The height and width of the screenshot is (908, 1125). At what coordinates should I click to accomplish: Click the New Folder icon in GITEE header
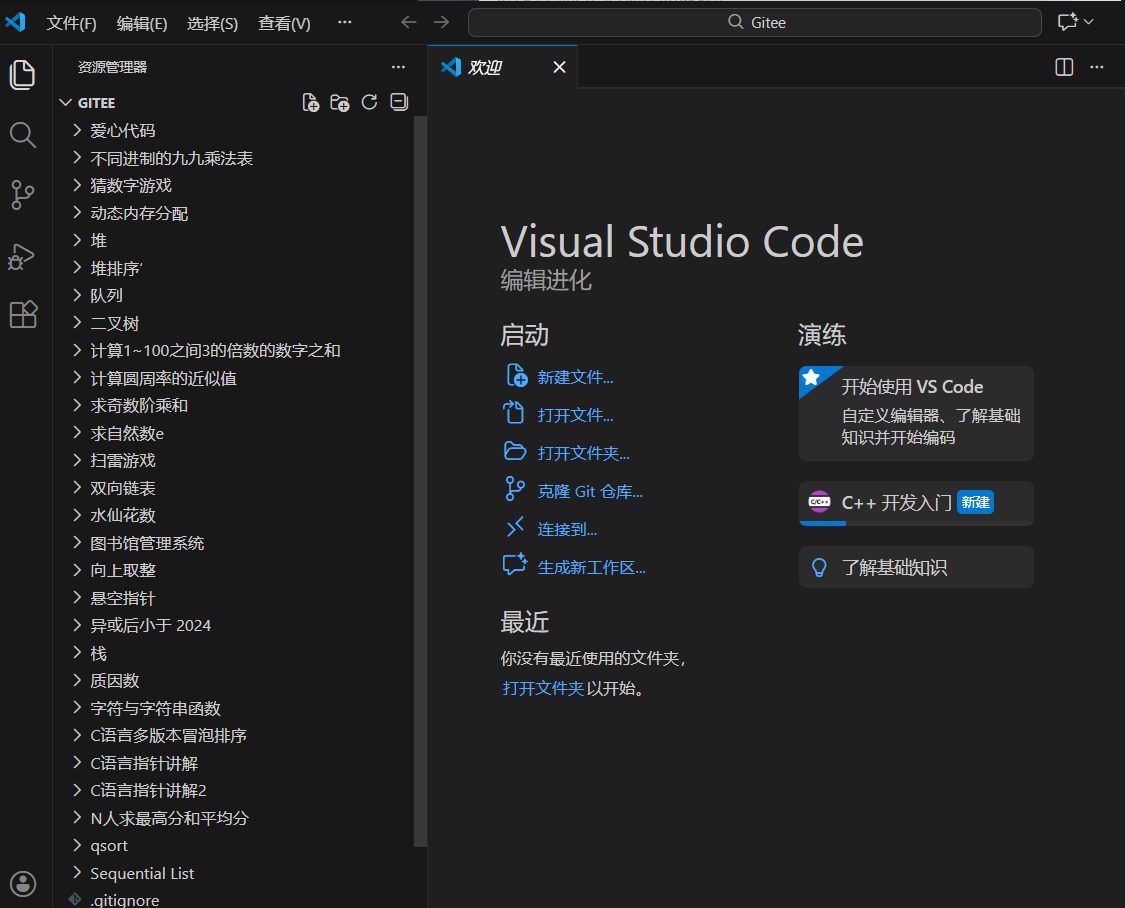click(340, 103)
